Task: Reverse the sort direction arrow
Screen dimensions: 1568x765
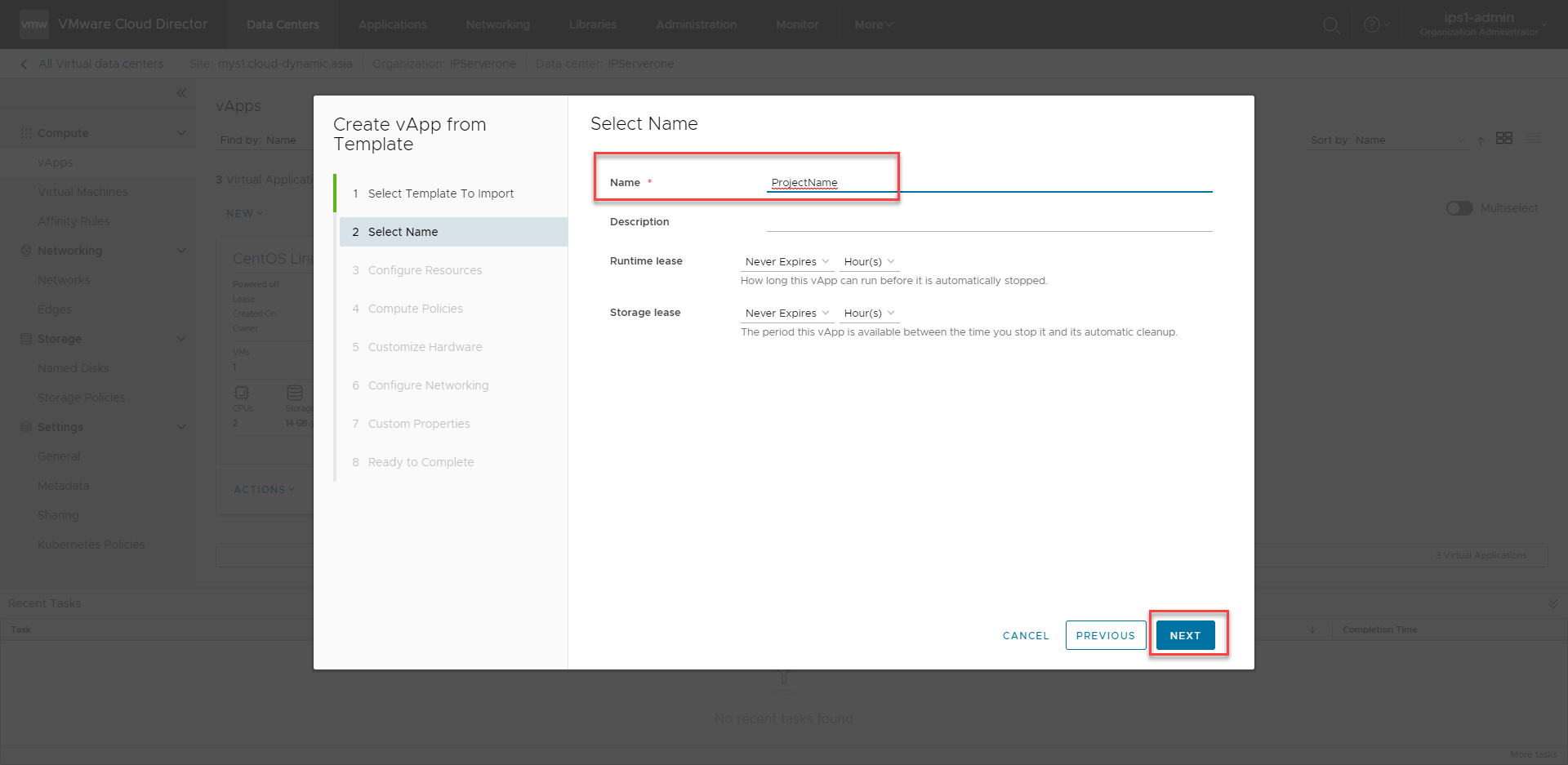Action: 1481,140
